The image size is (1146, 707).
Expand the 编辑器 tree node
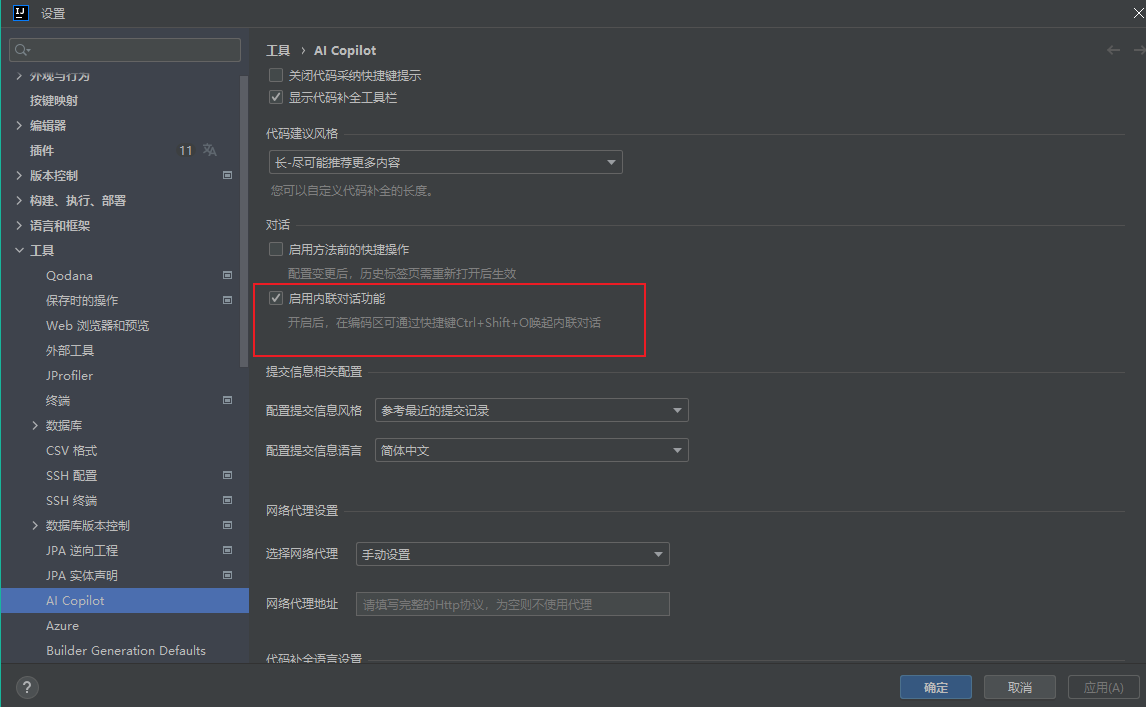(19, 126)
